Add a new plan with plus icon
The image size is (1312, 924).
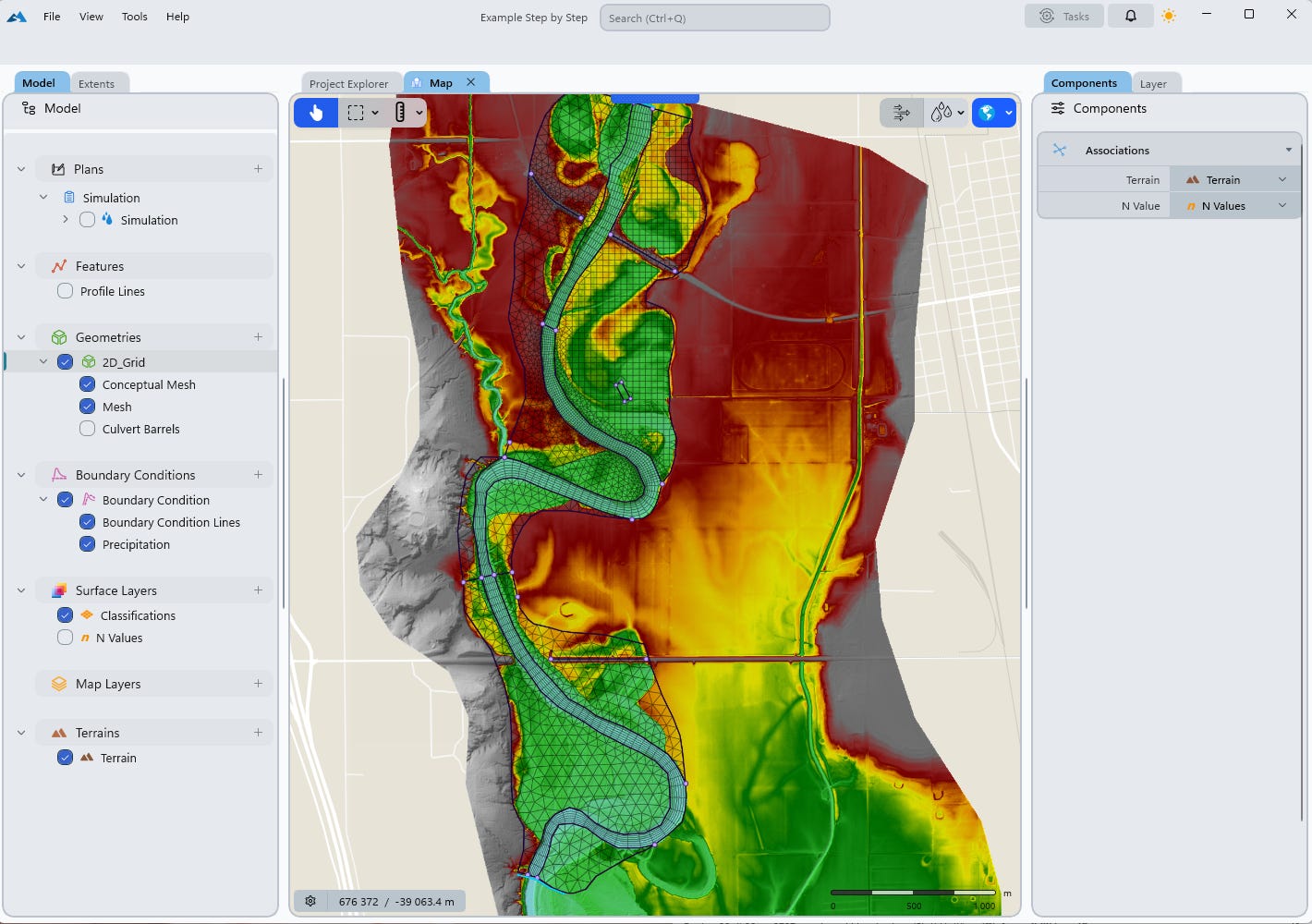(x=258, y=169)
